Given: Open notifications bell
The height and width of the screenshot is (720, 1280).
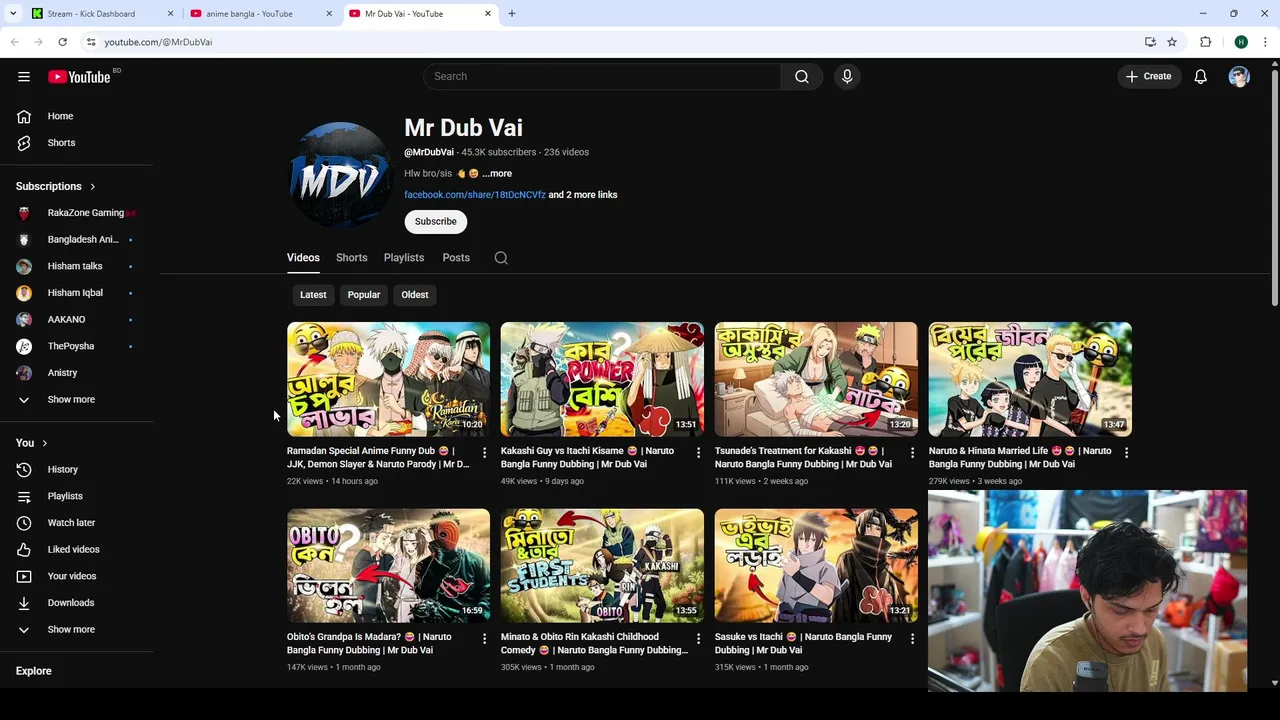Looking at the screenshot, I should click(1200, 76).
